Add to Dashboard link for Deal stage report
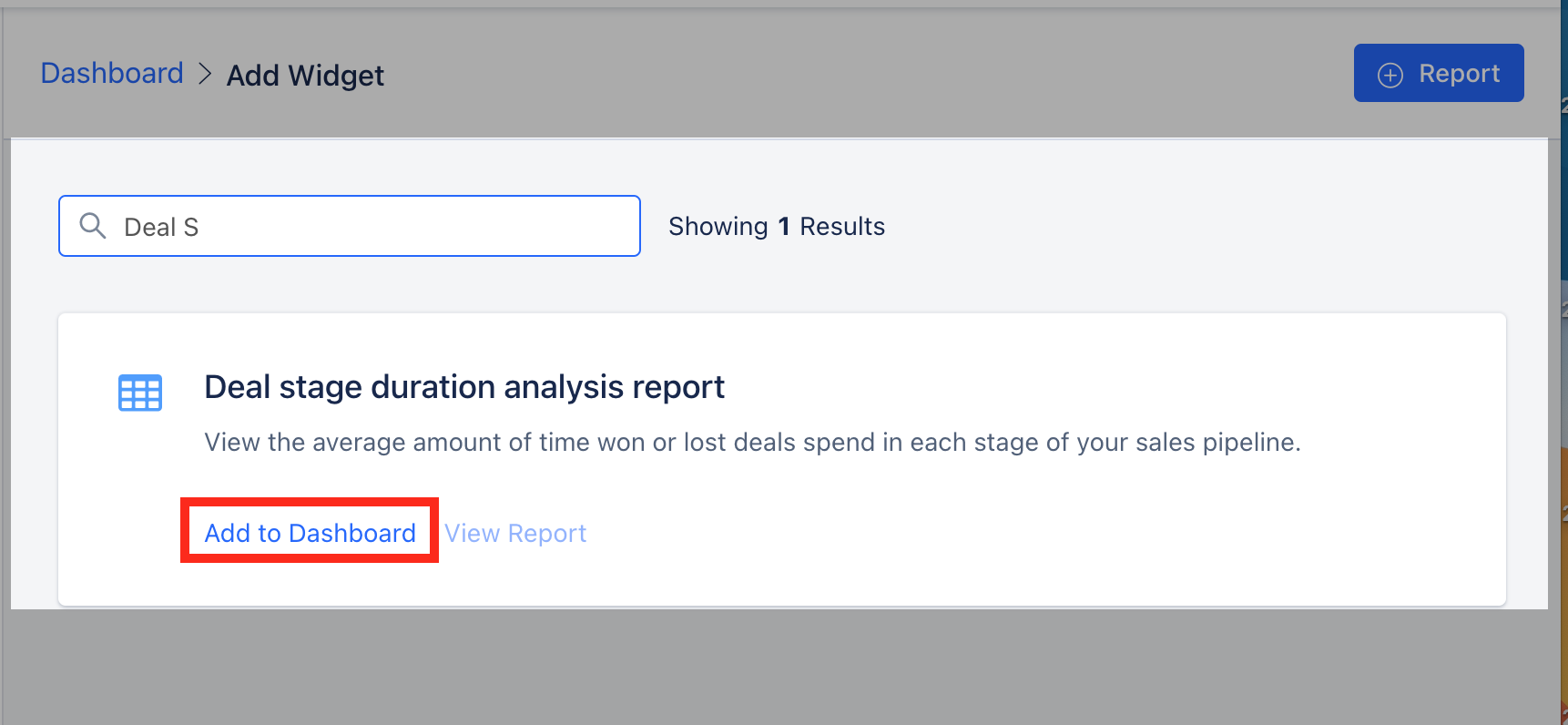The image size is (1568, 725). (310, 533)
